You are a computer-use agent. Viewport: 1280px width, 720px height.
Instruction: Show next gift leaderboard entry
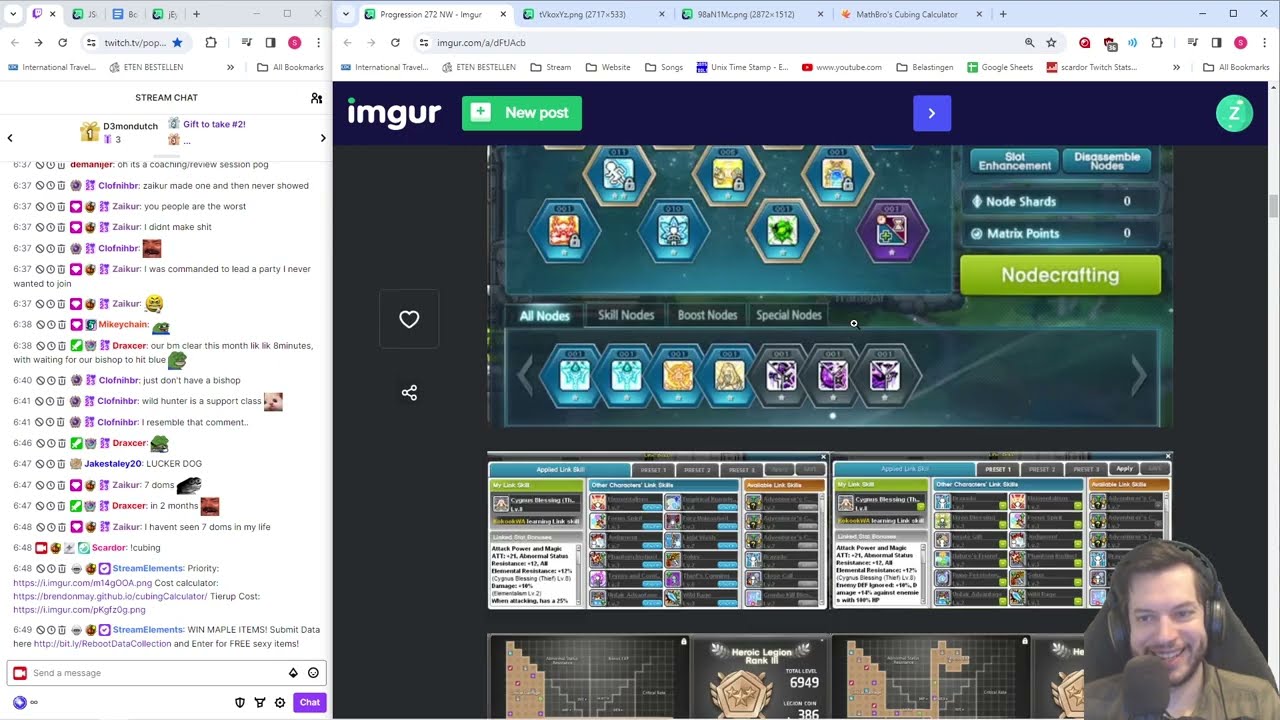point(323,138)
